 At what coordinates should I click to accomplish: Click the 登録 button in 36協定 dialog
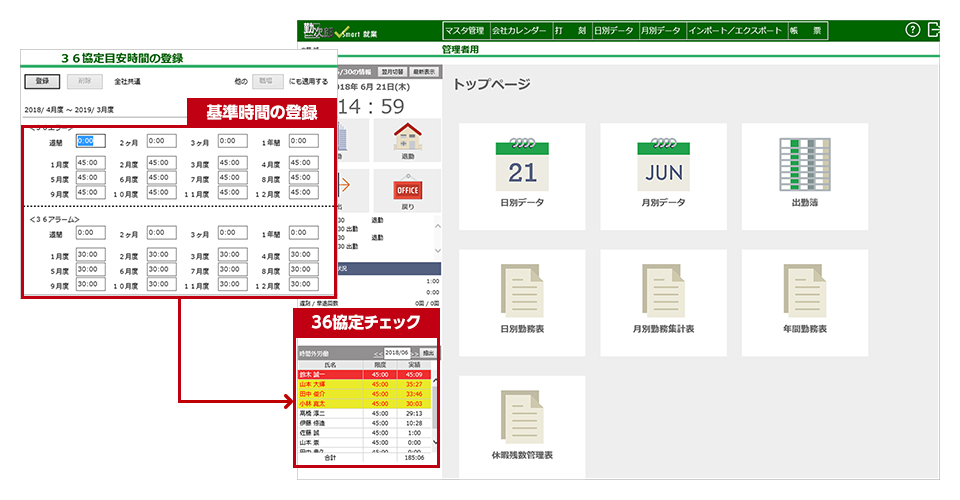point(42,81)
